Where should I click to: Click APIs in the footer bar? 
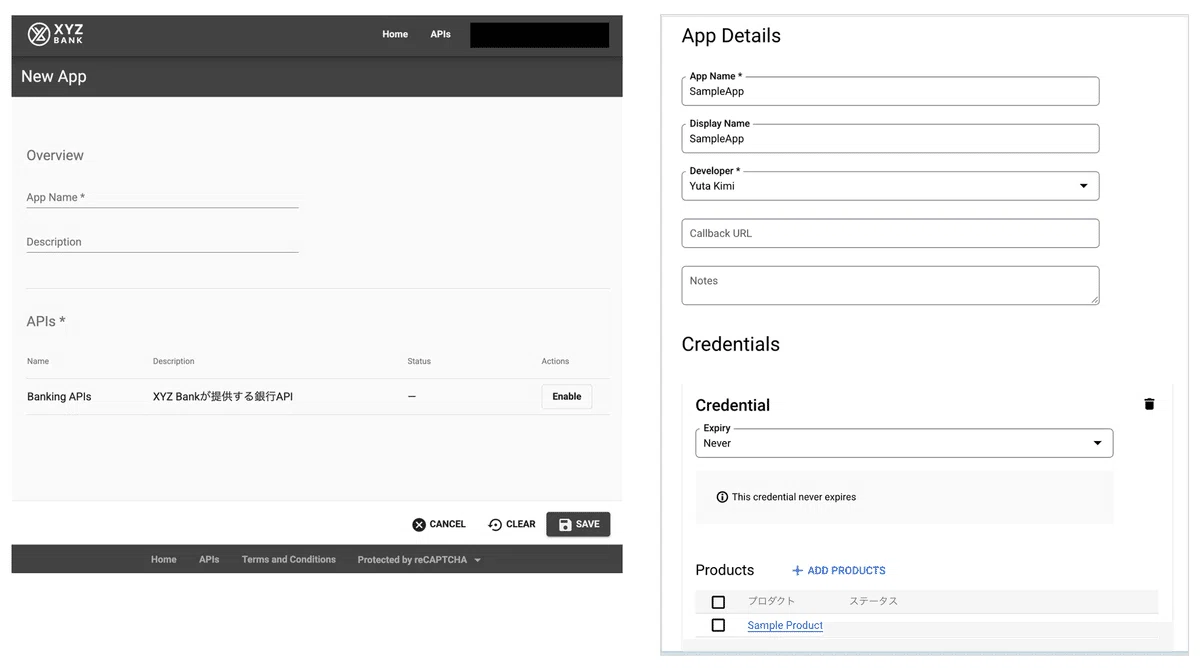[209, 560]
